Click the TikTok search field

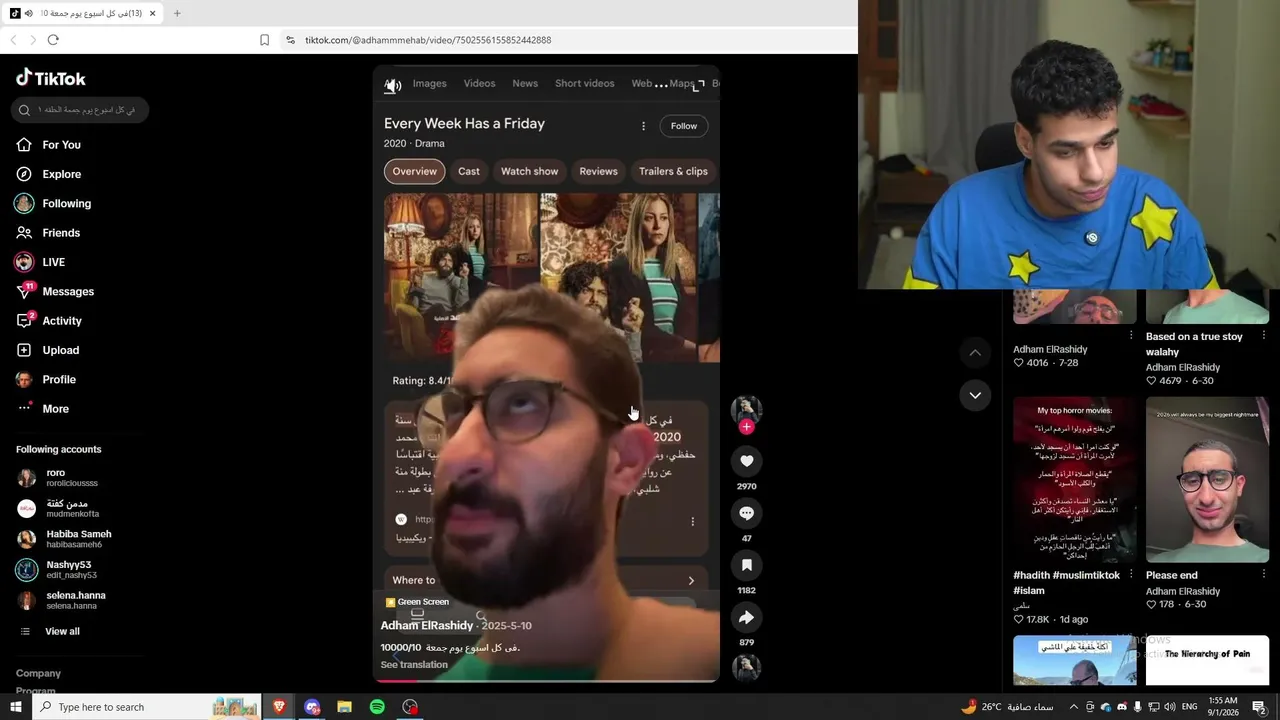tap(80, 109)
